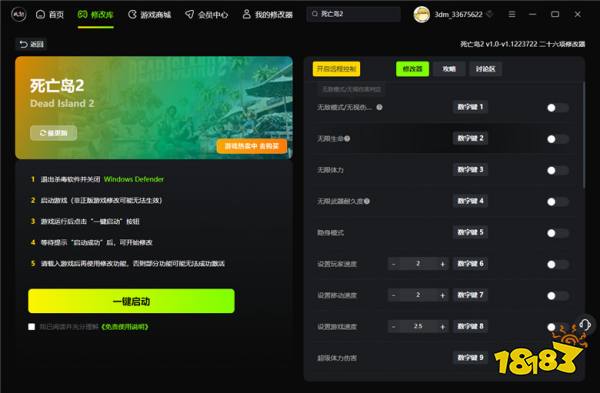The height and width of the screenshot is (393, 600).
Task: Click info icon beside 无限生命
Action: [x=347, y=139]
